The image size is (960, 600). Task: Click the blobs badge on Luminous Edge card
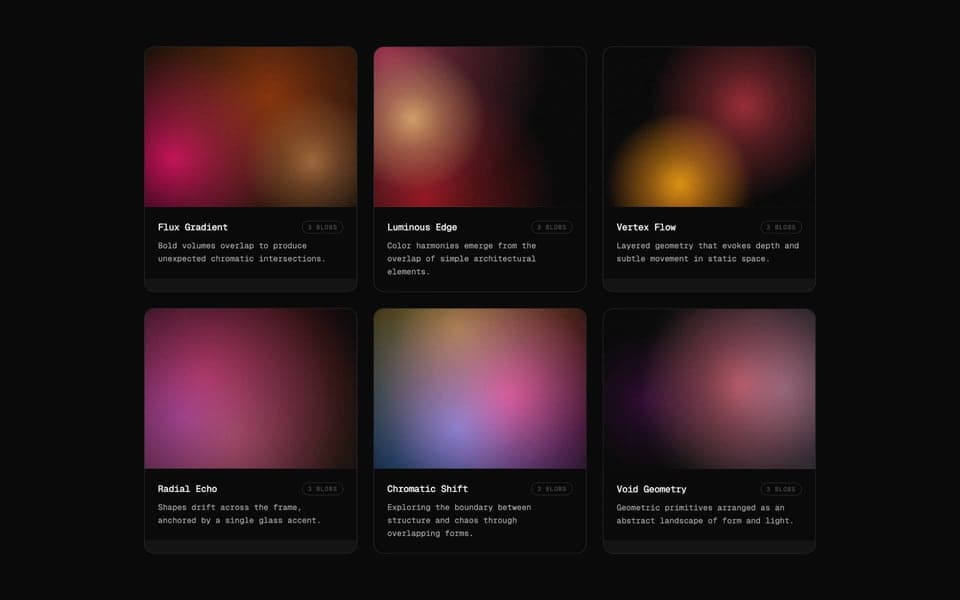552,227
